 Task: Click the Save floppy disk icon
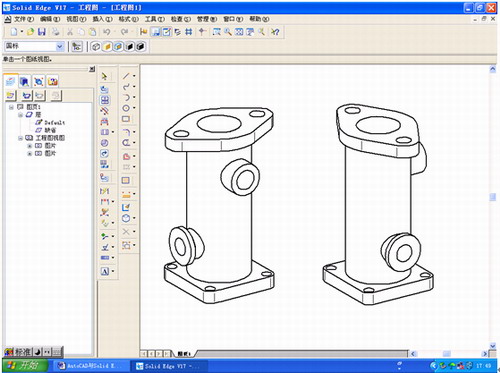tap(42, 32)
